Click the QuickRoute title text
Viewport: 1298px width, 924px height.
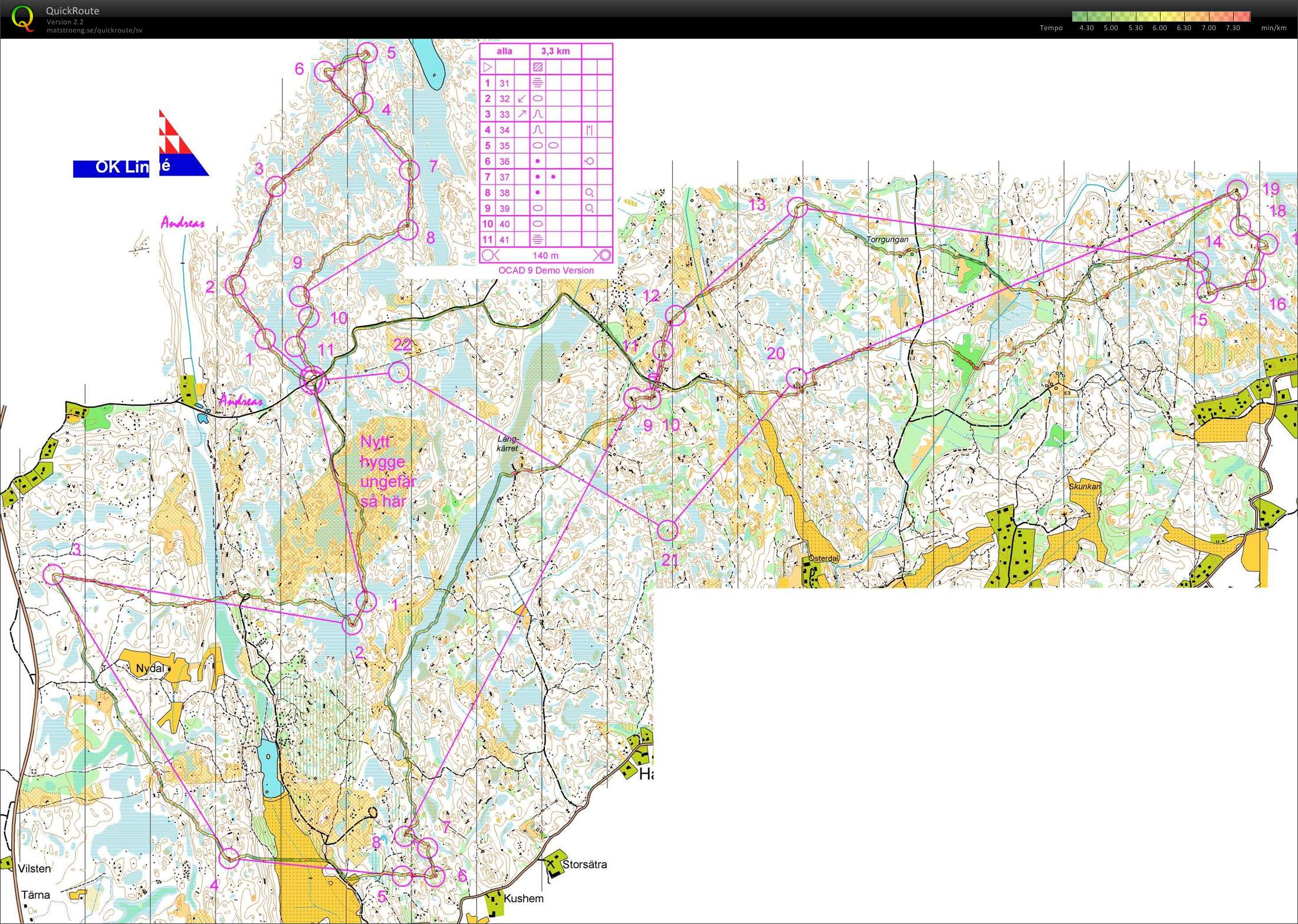click(73, 11)
